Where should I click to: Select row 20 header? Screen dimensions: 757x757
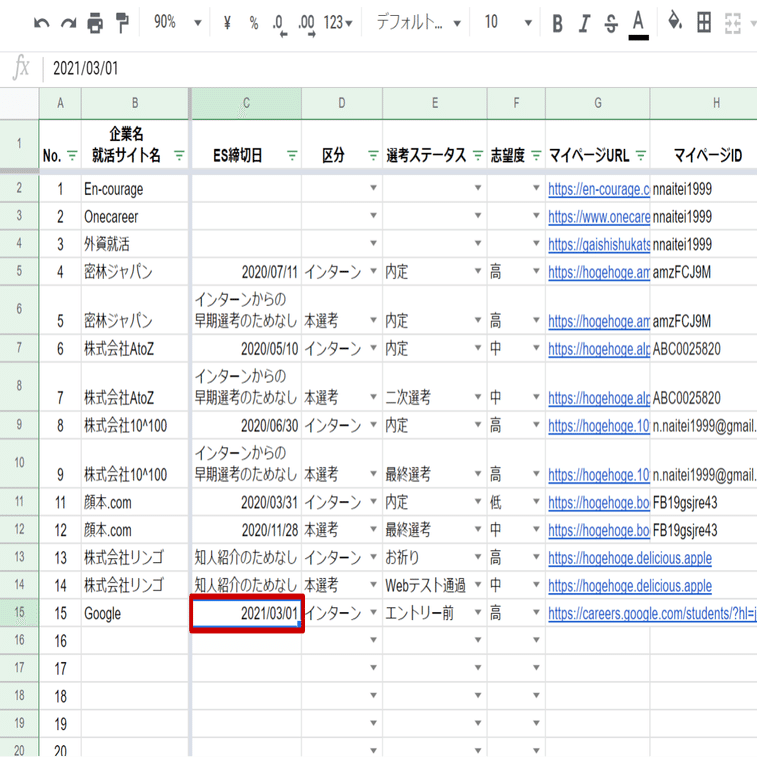pyautogui.click(x=19, y=747)
